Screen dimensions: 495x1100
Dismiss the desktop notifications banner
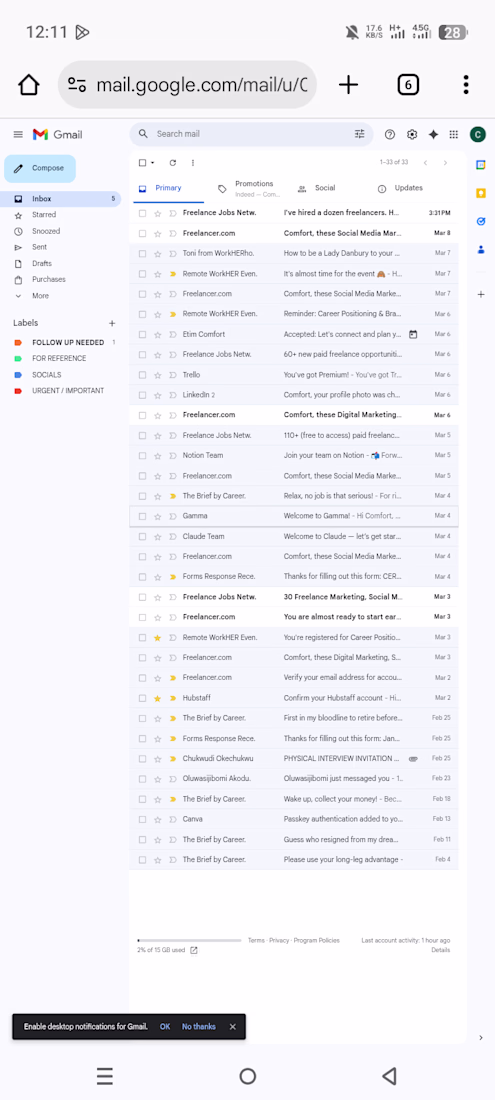[x=232, y=1026]
